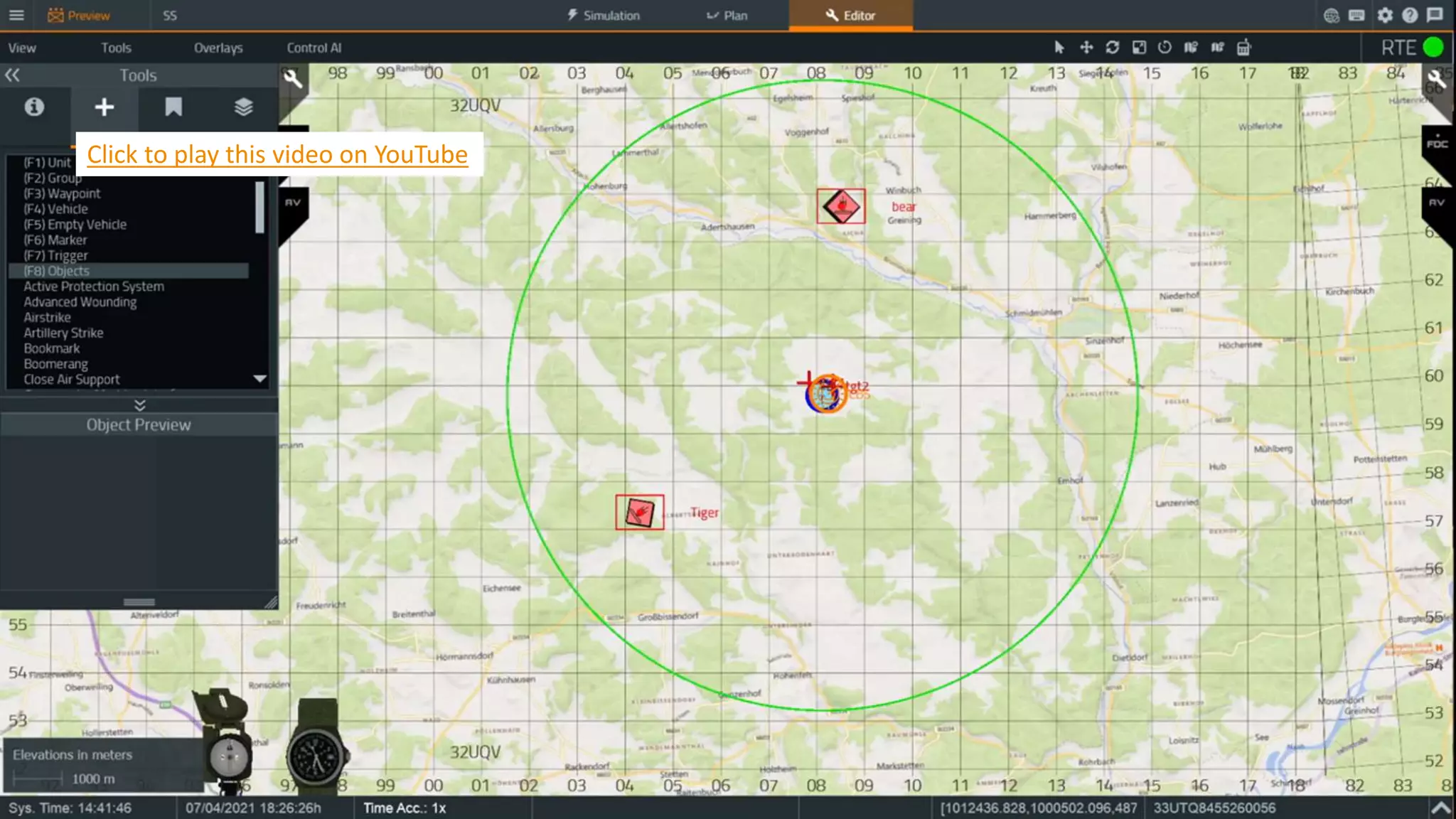
Task: Toggle the FDC side tab
Action: pos(1437,144)
